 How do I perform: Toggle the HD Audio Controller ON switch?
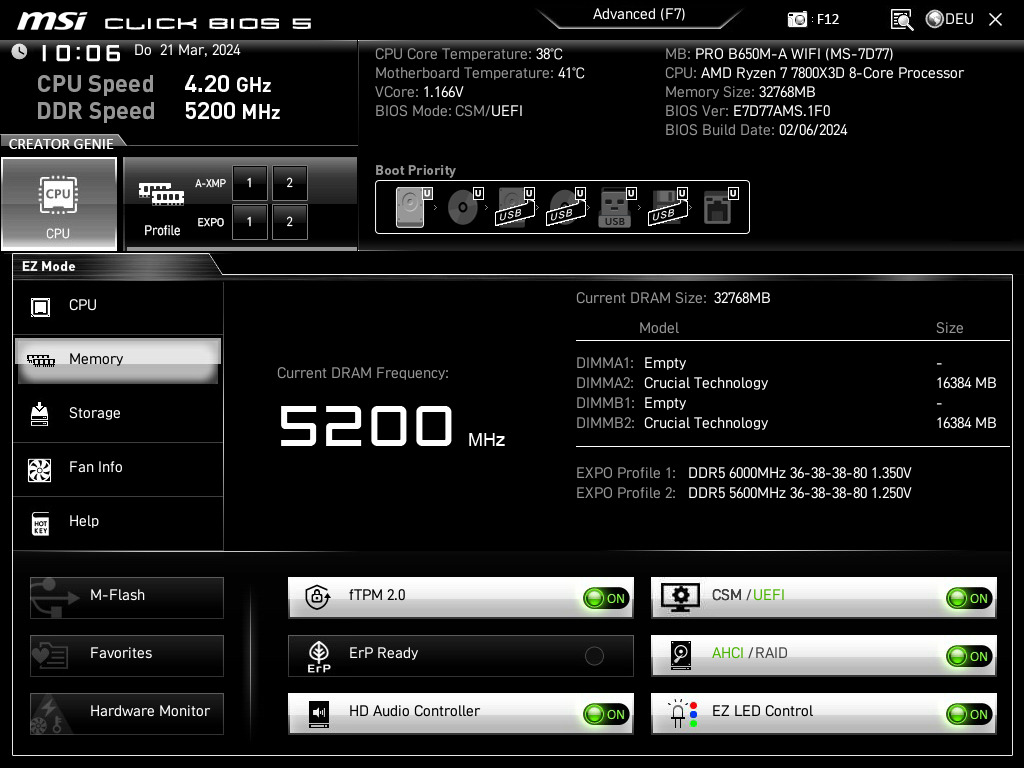coord(606,714)
